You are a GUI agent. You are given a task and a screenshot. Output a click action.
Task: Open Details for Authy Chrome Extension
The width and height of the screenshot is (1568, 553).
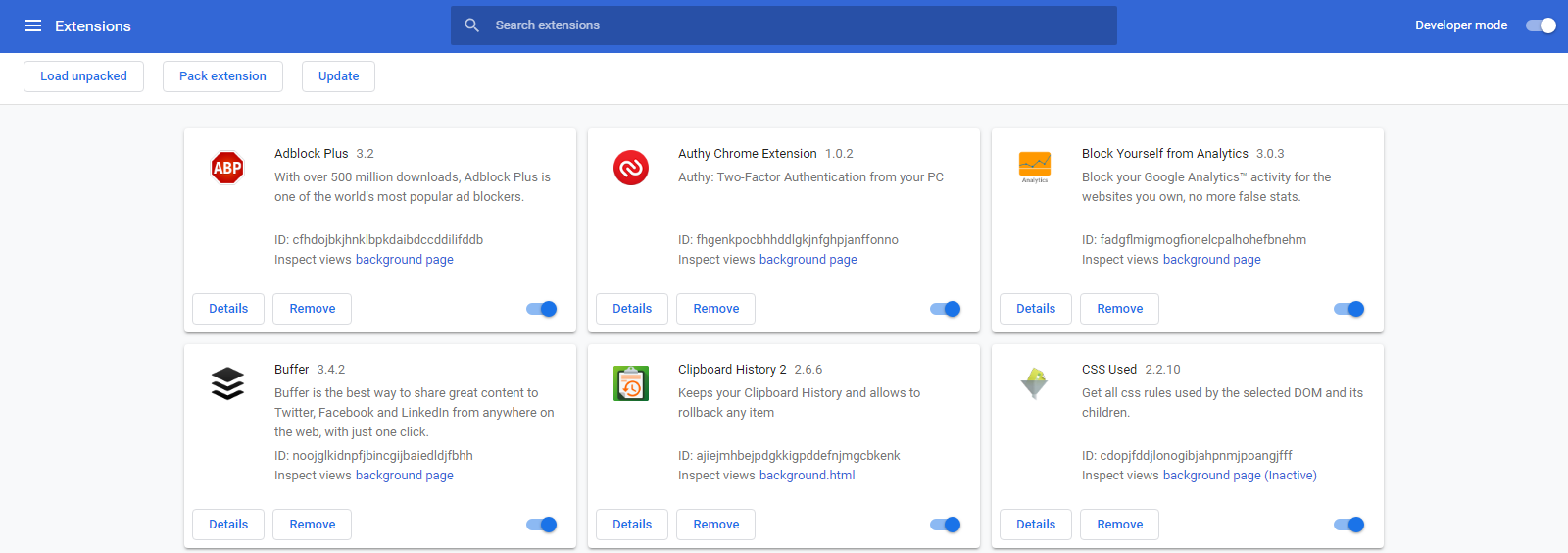pos(632,309)
